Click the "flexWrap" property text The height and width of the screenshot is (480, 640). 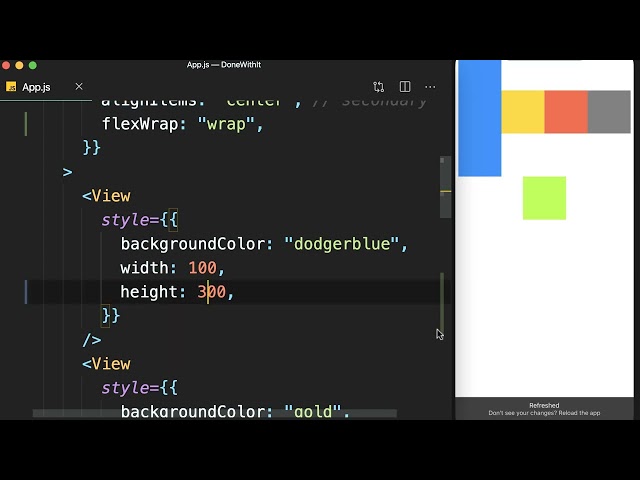(x=140, y=124)
